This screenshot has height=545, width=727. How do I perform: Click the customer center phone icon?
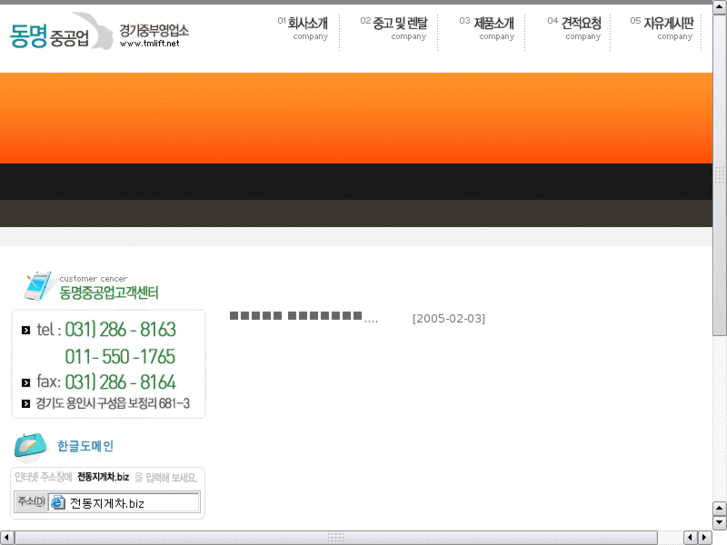[x=38, y=286]
